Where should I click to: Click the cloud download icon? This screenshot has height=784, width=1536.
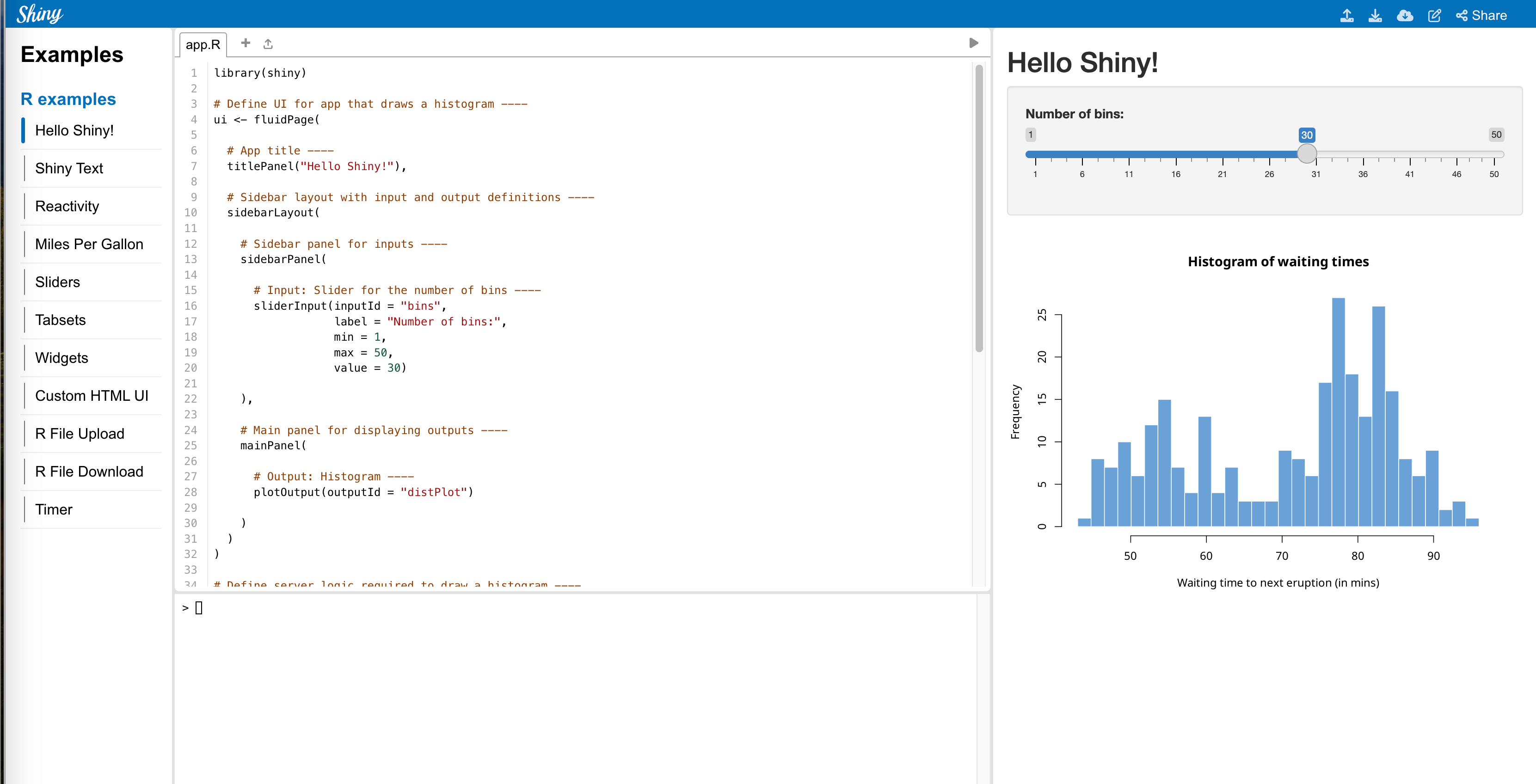coord(1404,16)
